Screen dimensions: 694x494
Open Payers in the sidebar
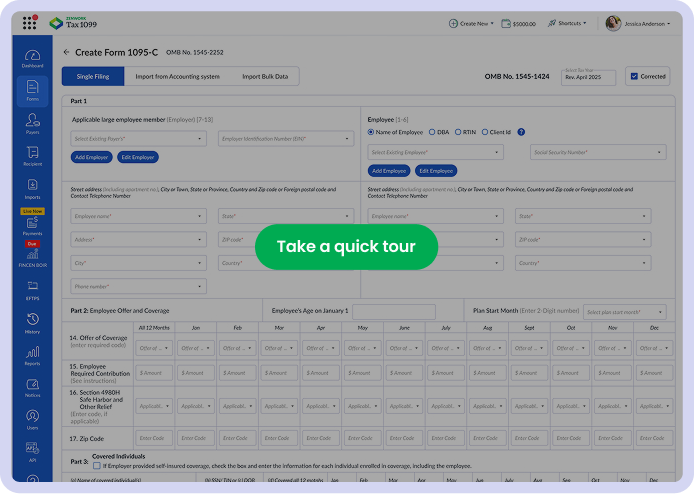[32, 122]
